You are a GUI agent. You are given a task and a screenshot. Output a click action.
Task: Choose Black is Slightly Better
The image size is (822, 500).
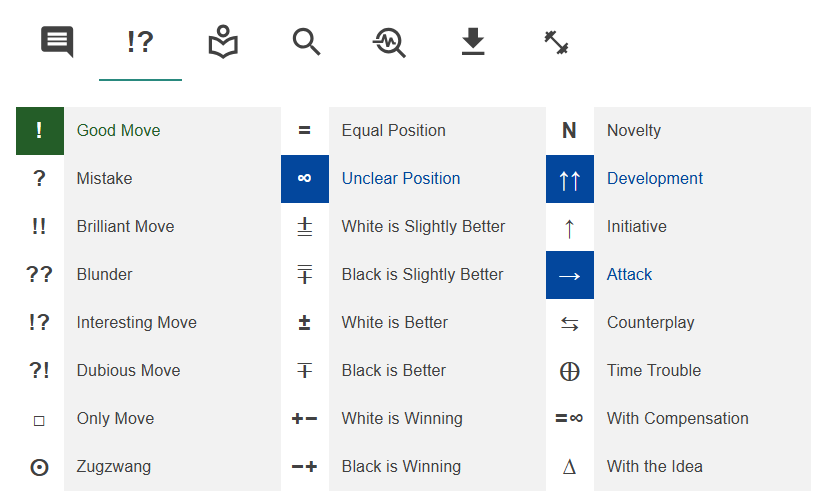point(413,275)
